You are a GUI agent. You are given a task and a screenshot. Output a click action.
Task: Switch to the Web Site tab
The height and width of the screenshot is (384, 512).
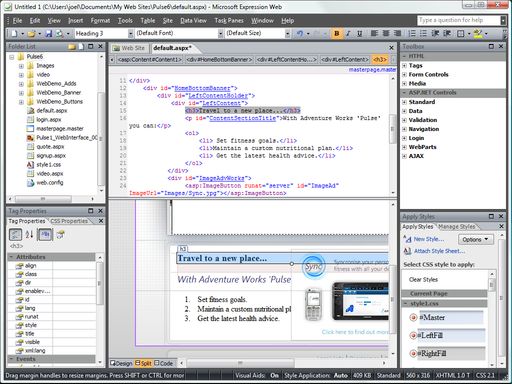[129, 48]
